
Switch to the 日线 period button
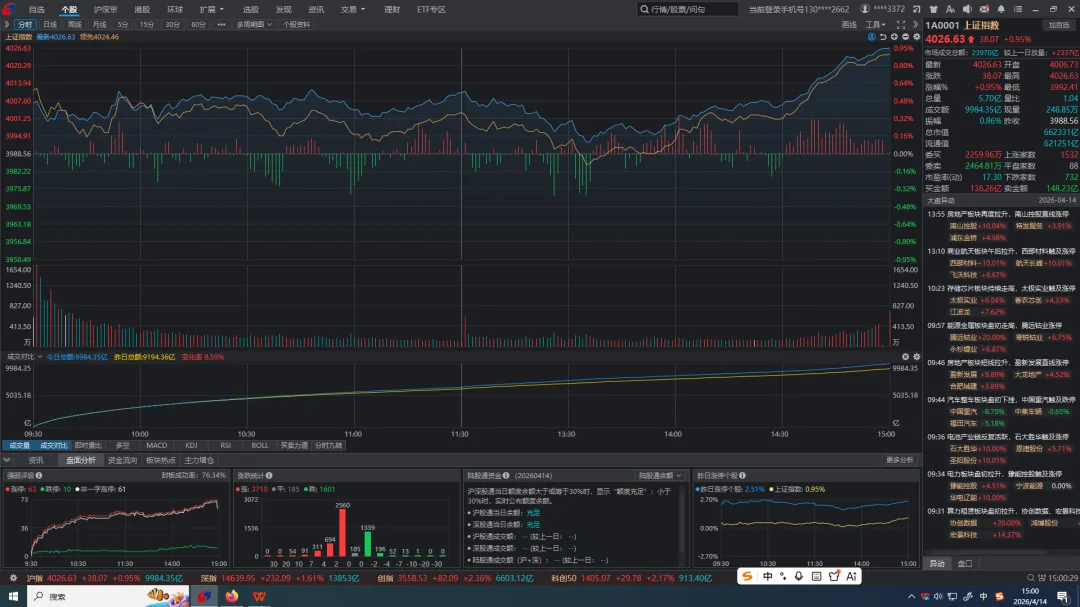coord(50,24)
